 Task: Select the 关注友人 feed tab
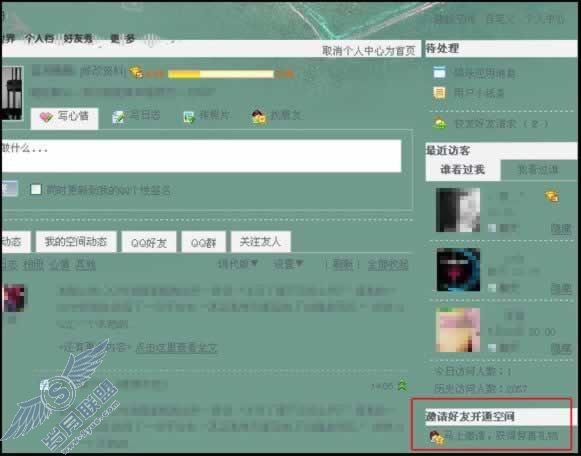click(260, 242)
